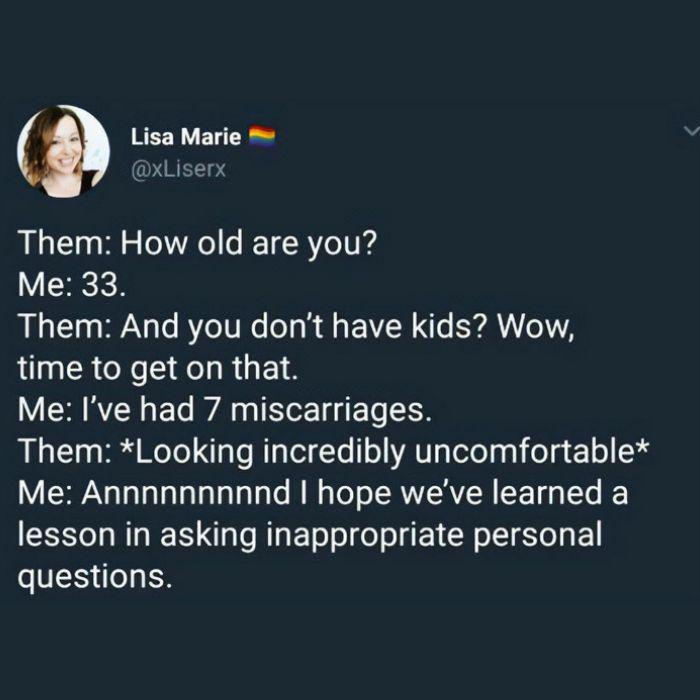Click the final word 'questions.'
The height and width of the screenshot is (700, 700).
click(95, 576)
